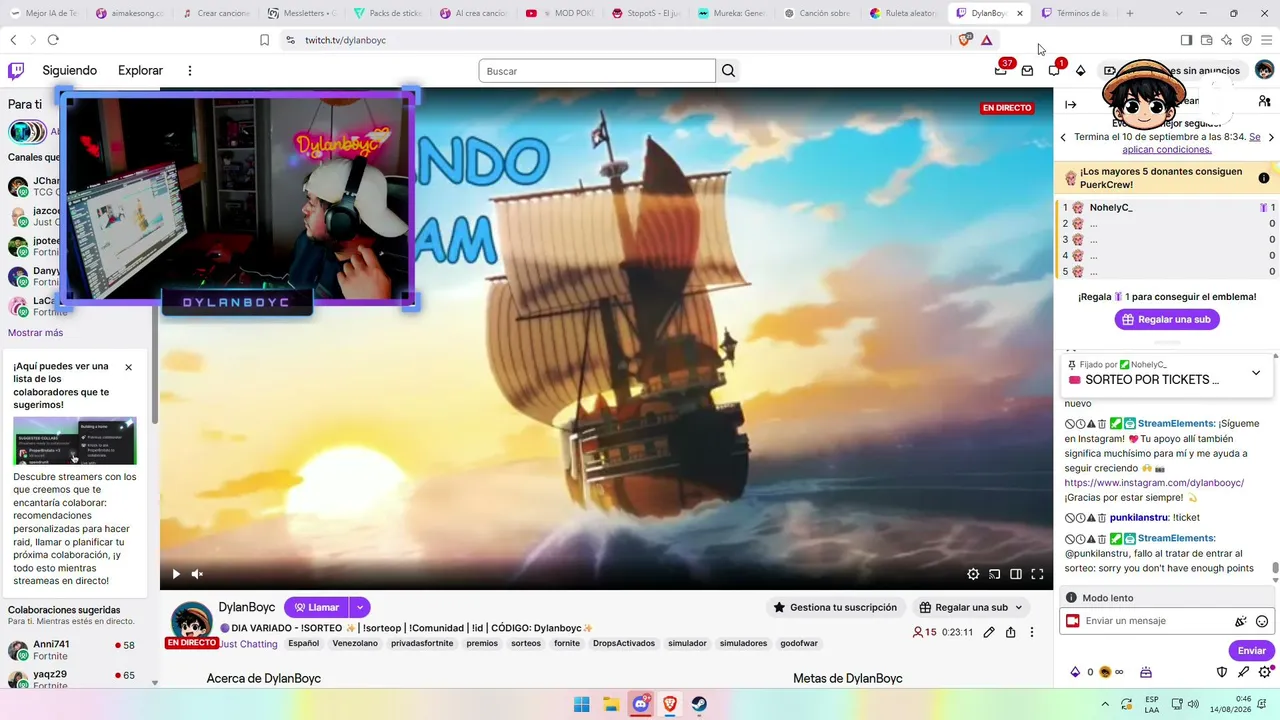Open emote picker in chat input
The height and width of the screenshot is (720, 1280).
[x=1262, y=621]
